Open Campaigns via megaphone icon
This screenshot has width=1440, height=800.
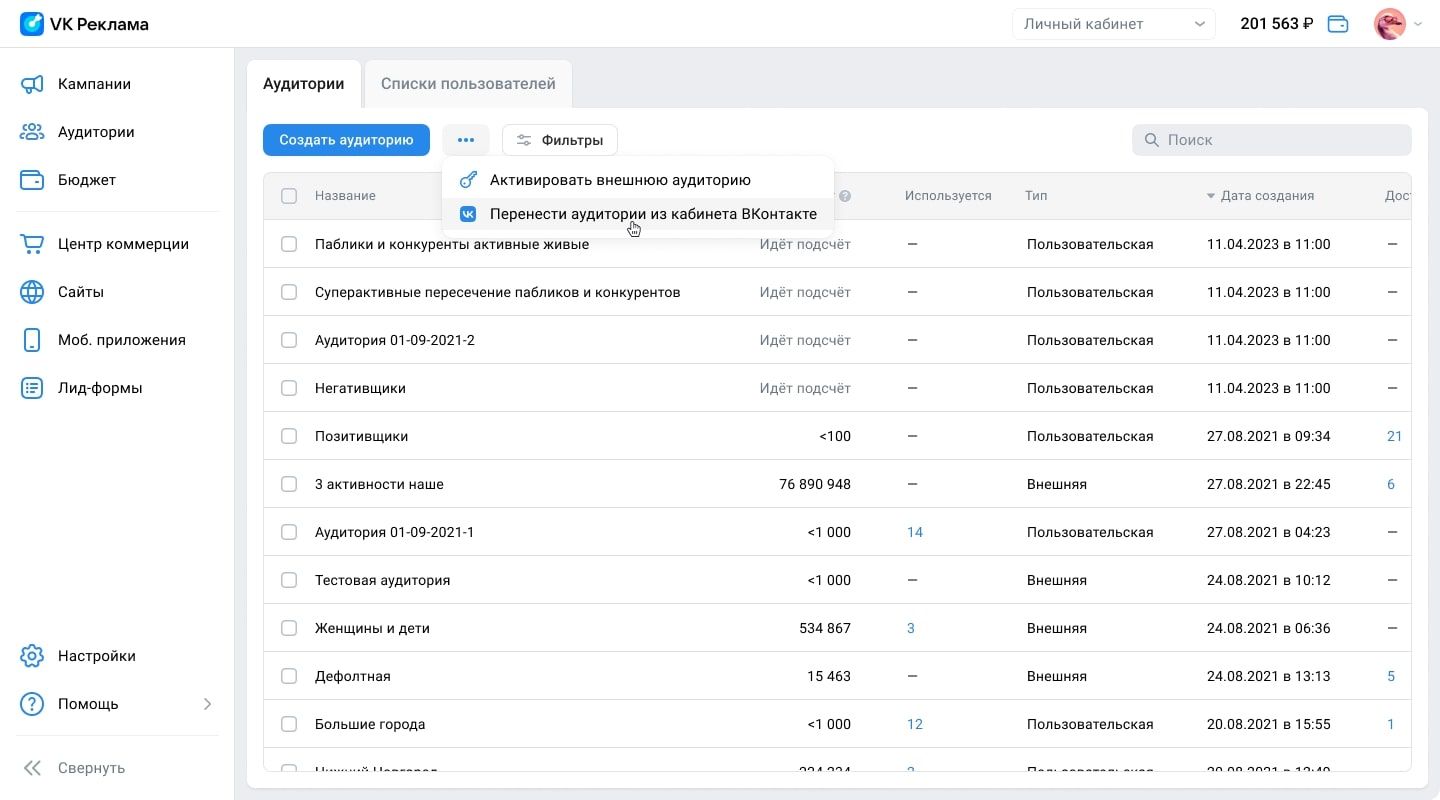tap(32, 84)
